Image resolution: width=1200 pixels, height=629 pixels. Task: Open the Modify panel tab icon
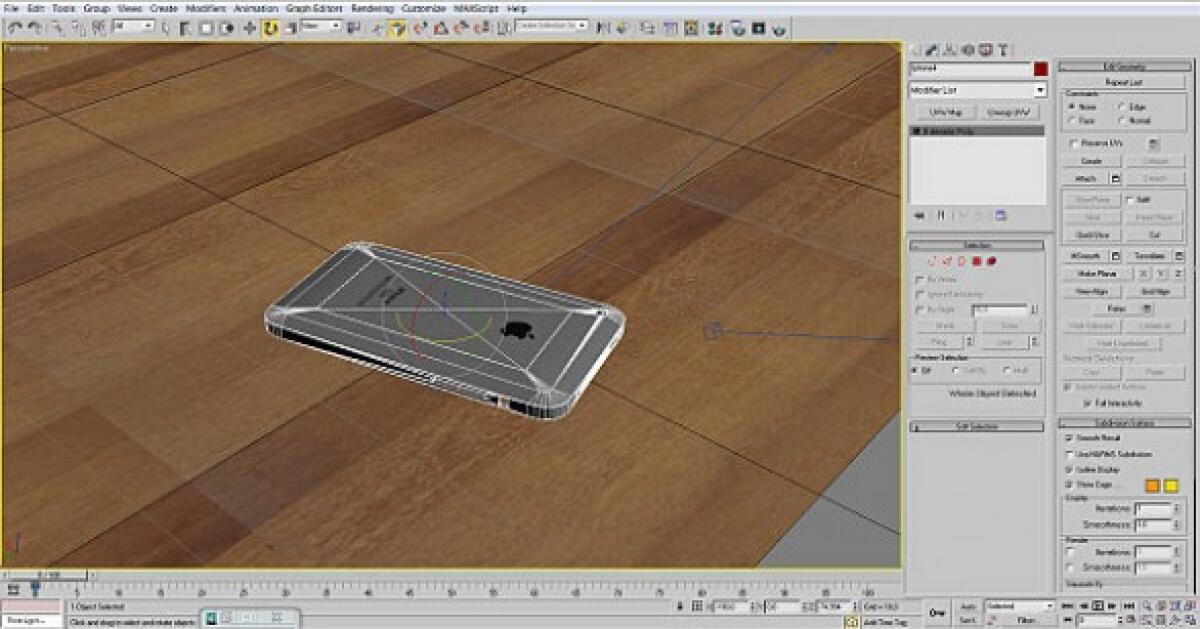[x=931, y=49]
